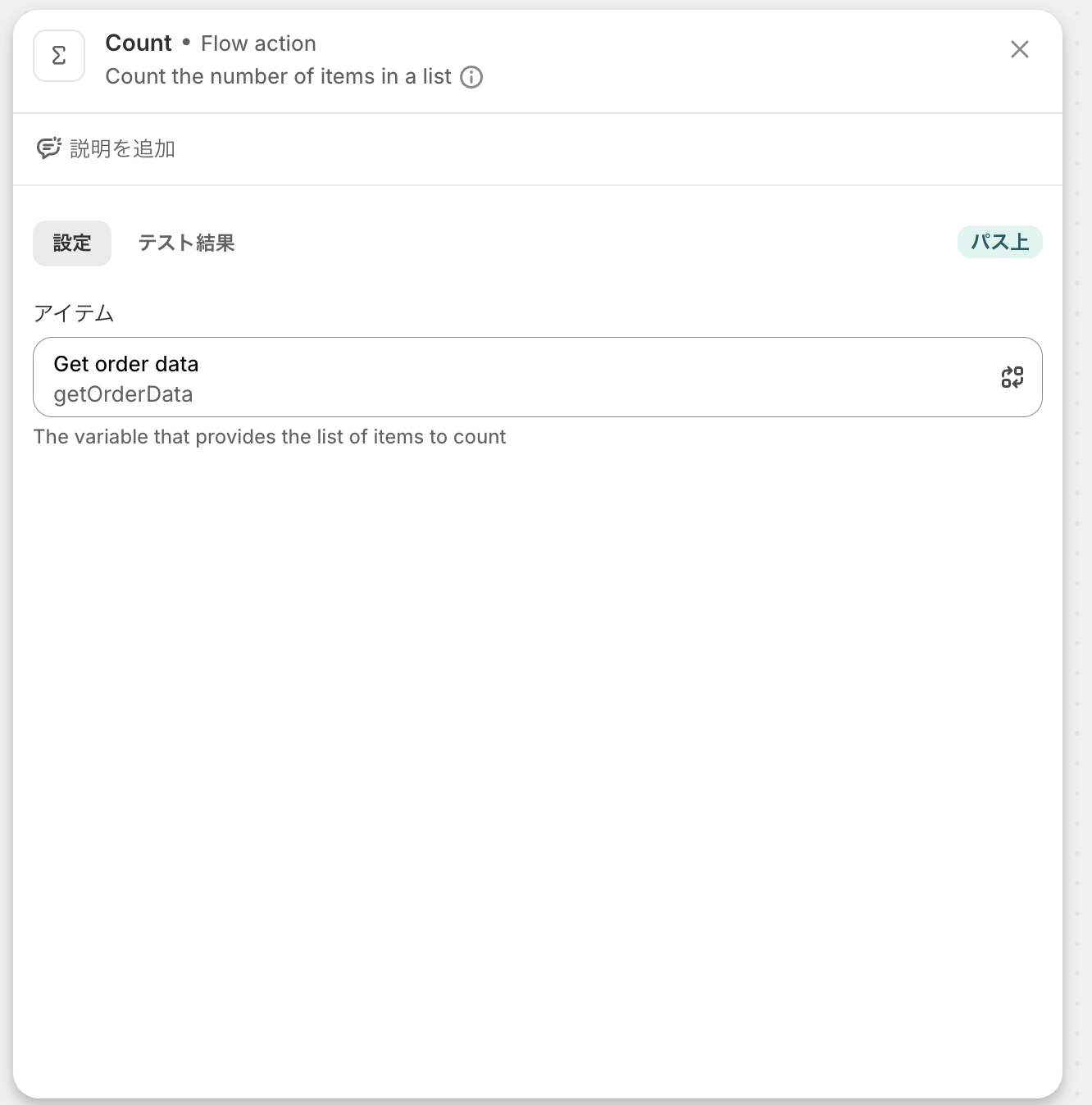1092x1105 pixels.
Task: Open the info tooltip beside the description
Action: 471,77
